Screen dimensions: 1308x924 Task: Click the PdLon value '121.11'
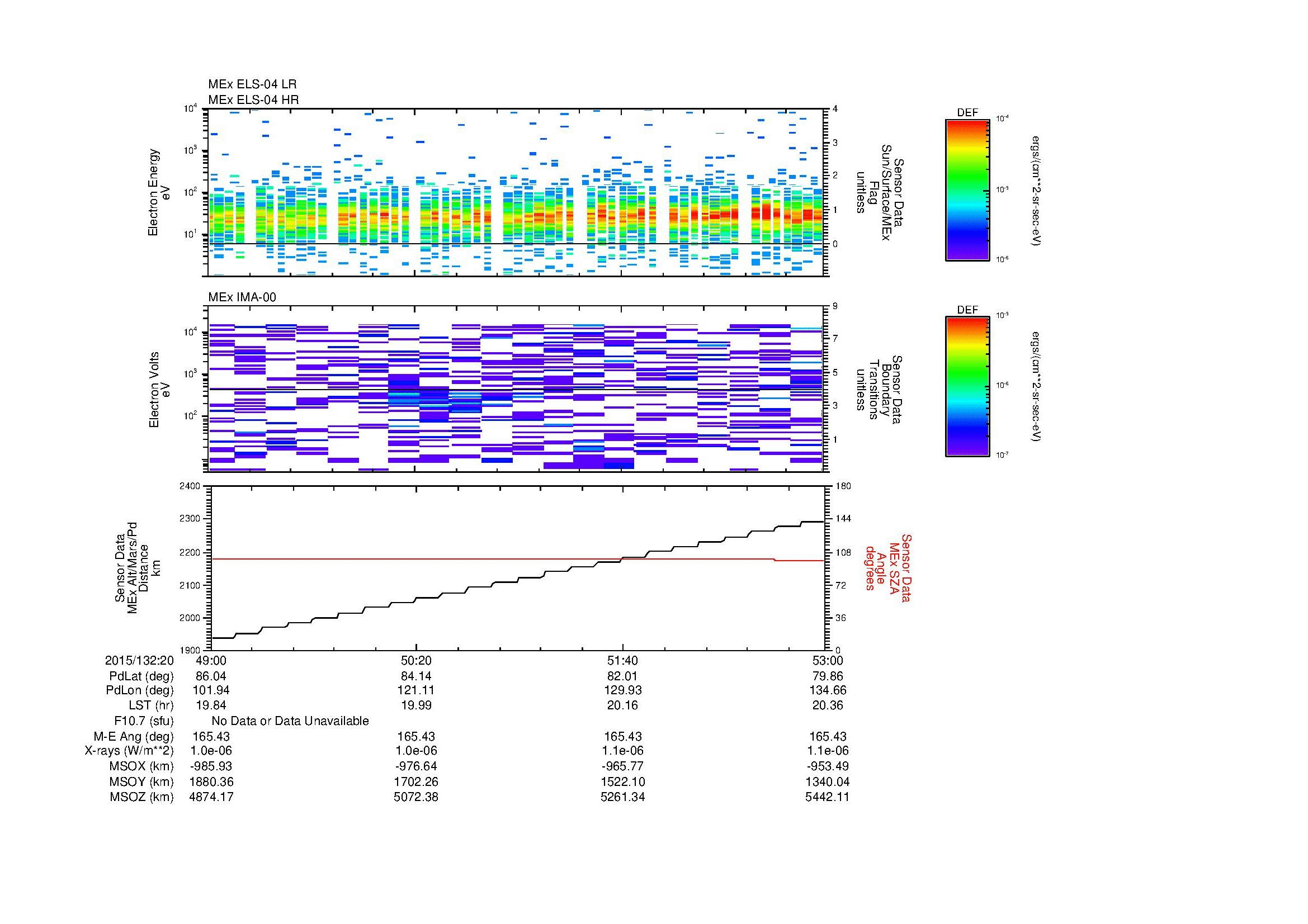pyautogui.click(x=417, y=690)
